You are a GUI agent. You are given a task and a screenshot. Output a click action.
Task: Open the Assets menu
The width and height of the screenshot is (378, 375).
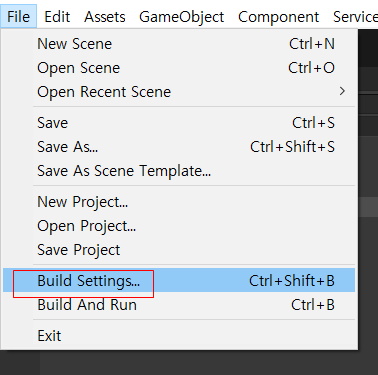[x=105, y=17]
